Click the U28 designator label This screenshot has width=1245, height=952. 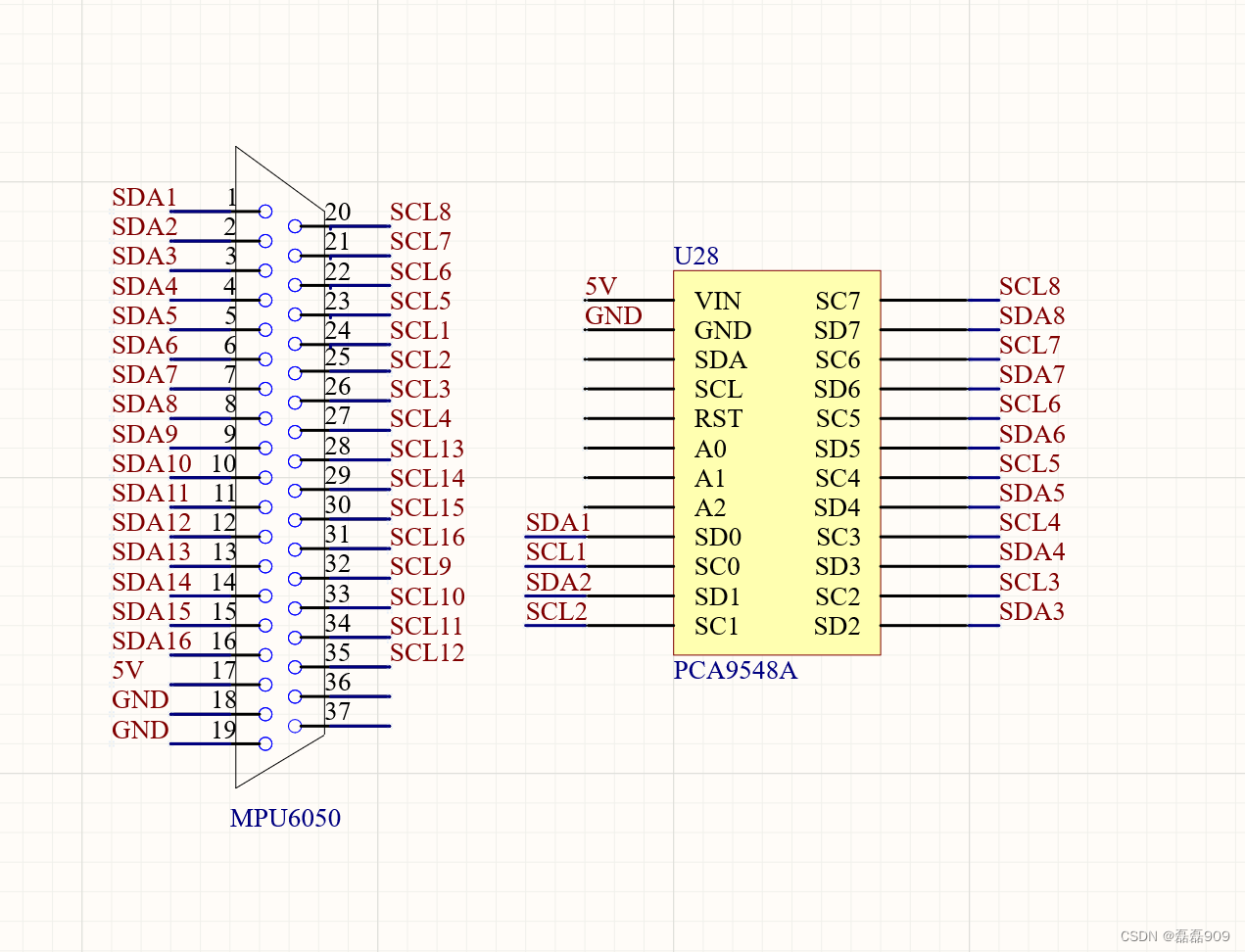(x=695, y=257)
